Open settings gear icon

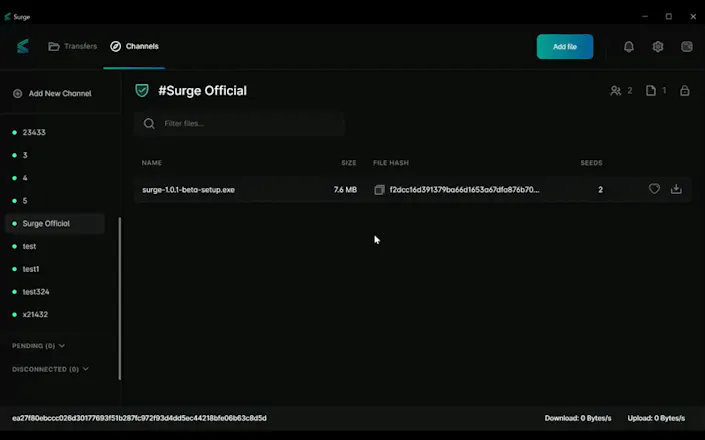click(x=658, y=47)
